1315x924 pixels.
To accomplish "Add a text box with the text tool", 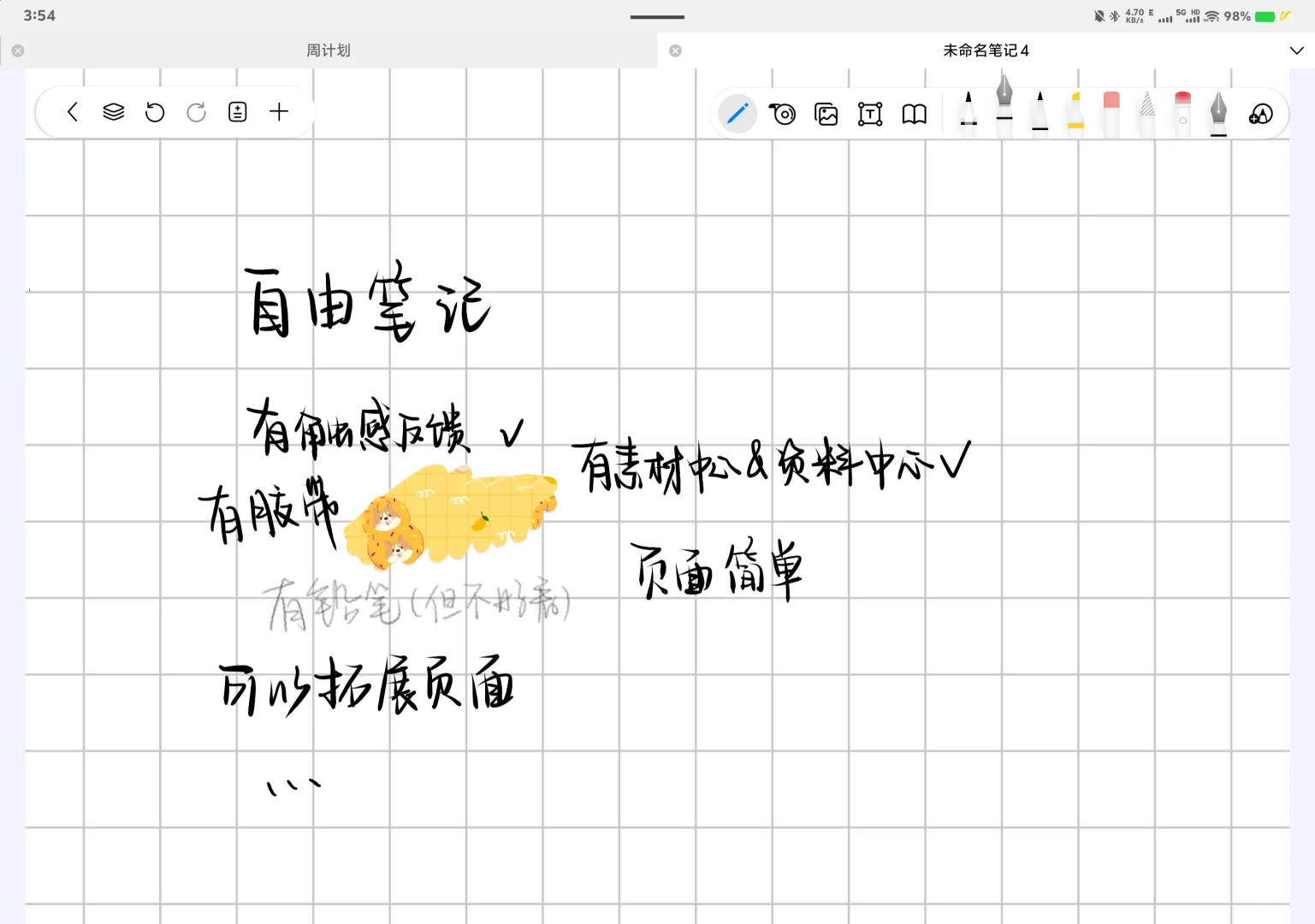I will tap(870, 114).
